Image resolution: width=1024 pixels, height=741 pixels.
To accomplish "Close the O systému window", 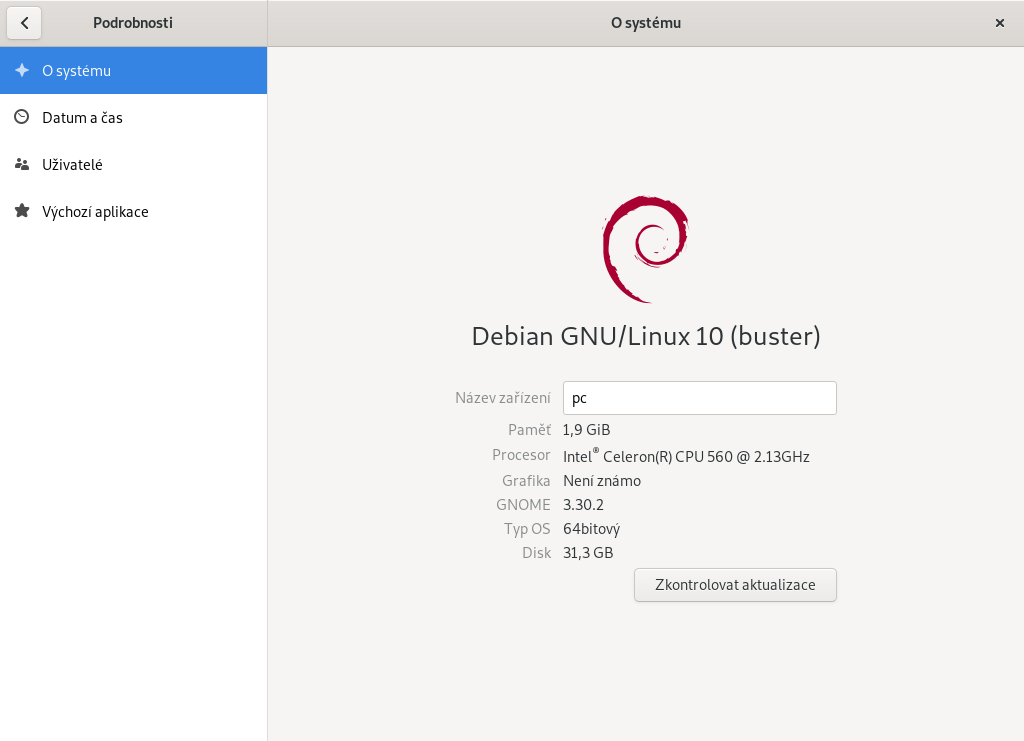I will pos(999,24).
